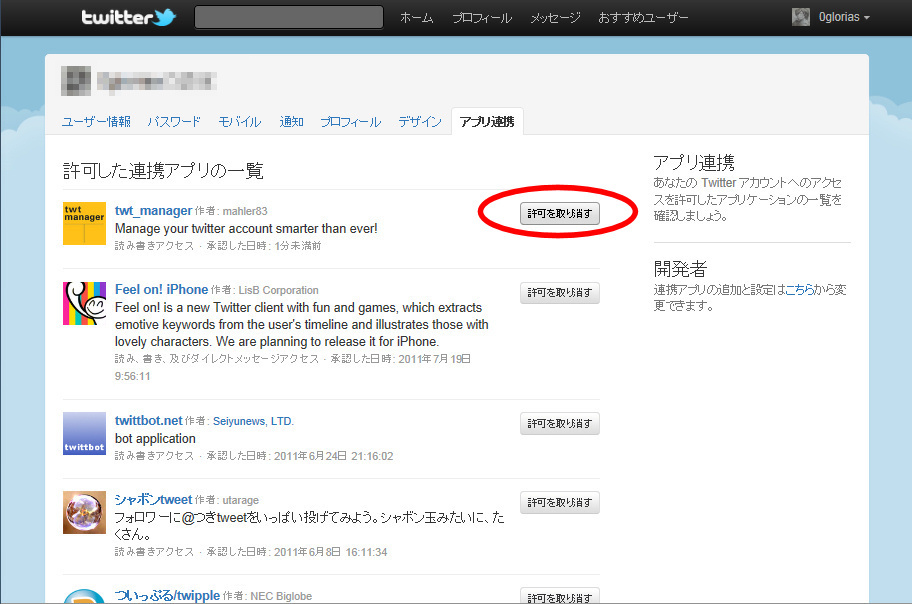912x604 pixels.
Task: Select the アプリ連携 settings tab
Action: point(487,122)
